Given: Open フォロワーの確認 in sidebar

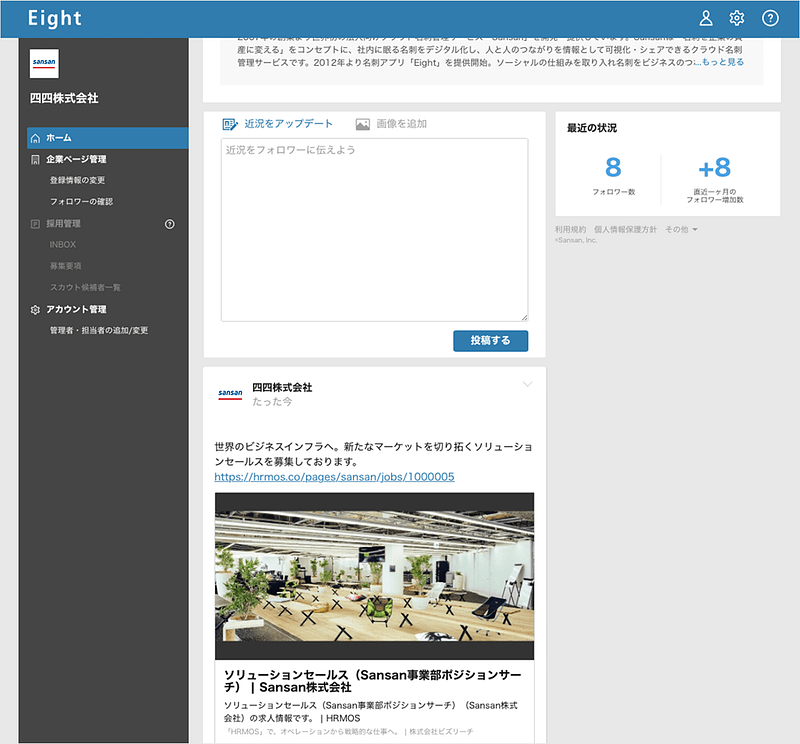Looking at the screenshot, I should pyautogui.click(x=82, y=202).
